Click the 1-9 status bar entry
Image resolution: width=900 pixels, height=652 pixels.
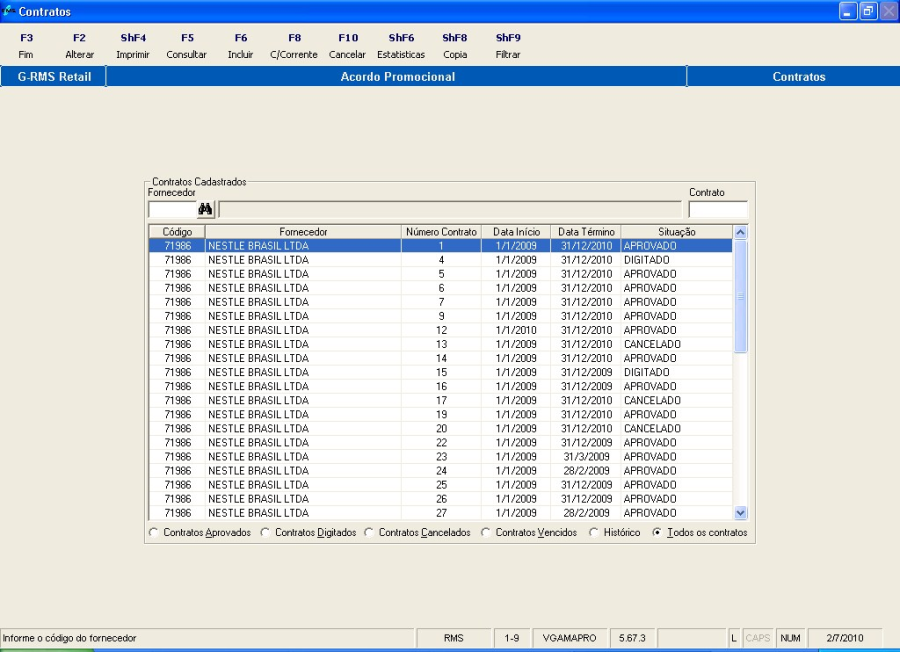click(512, 638)
